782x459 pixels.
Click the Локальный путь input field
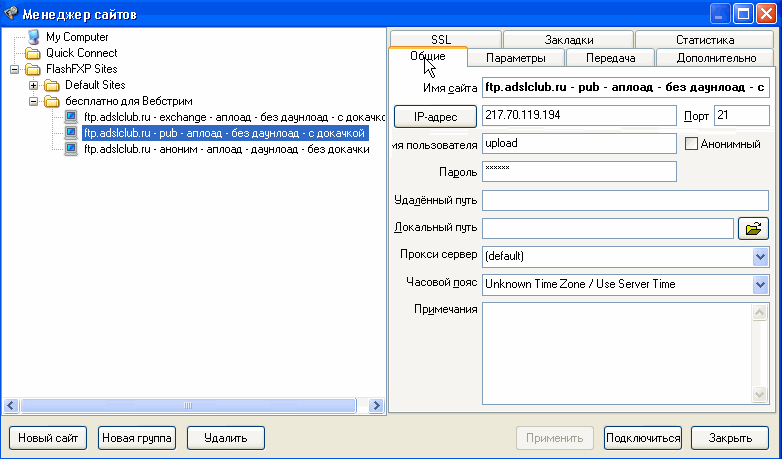(x=608, y=229)
